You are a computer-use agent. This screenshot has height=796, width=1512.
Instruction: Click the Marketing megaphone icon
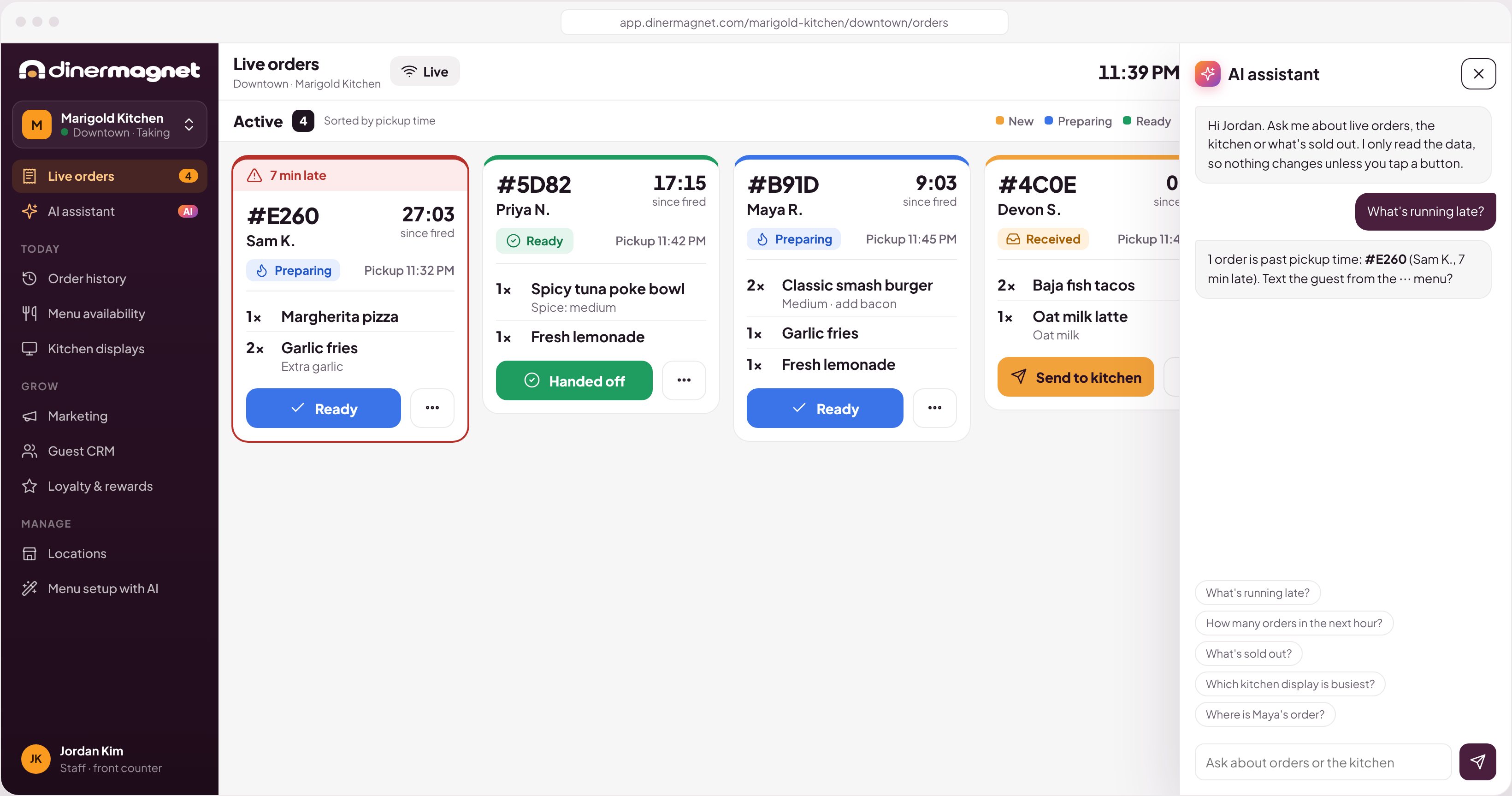(x=30, y=416)
